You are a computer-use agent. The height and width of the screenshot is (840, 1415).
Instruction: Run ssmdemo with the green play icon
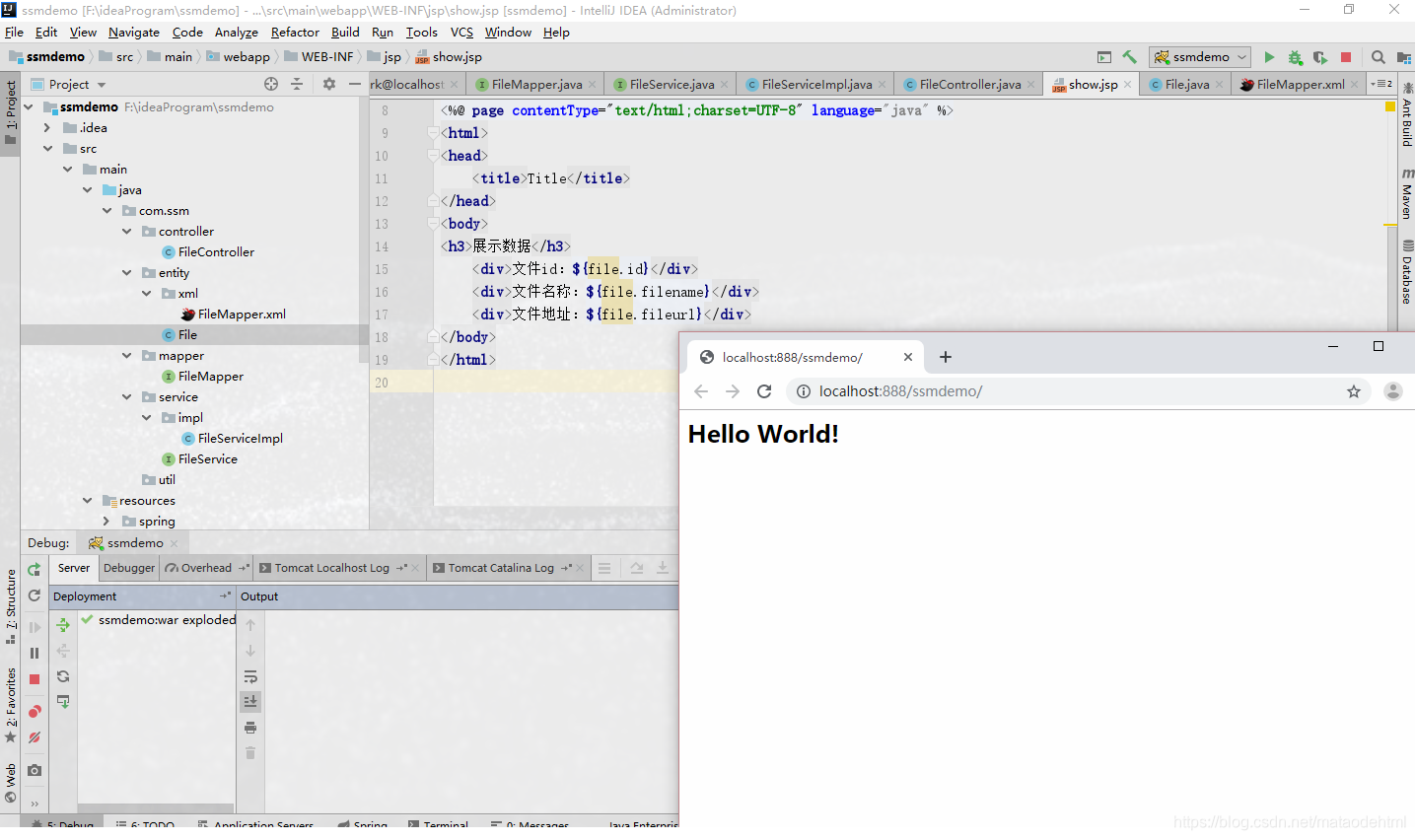click(1269, 57)
